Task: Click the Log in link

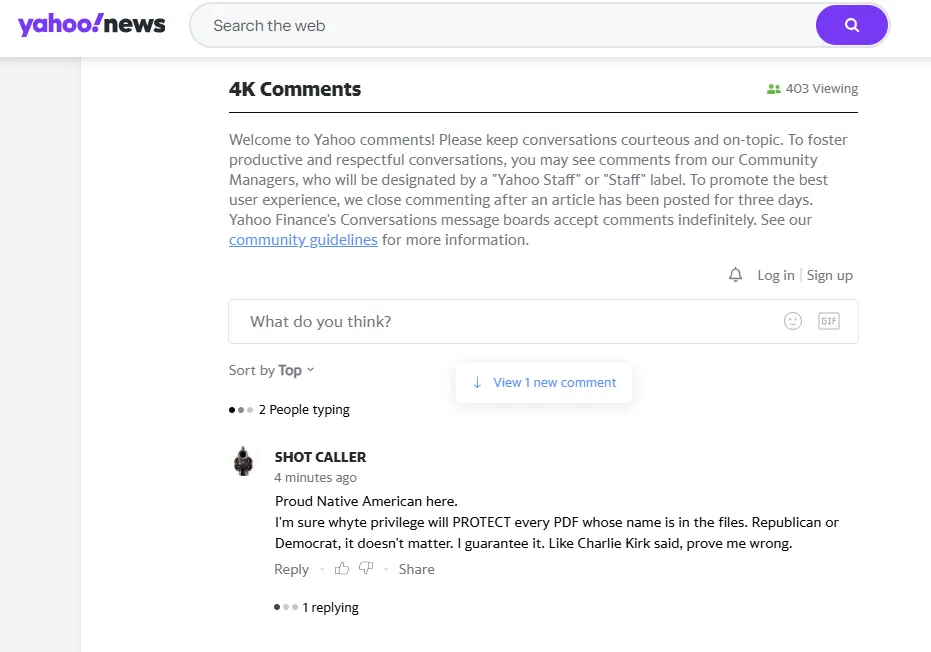Action: [x=775, y=275]
